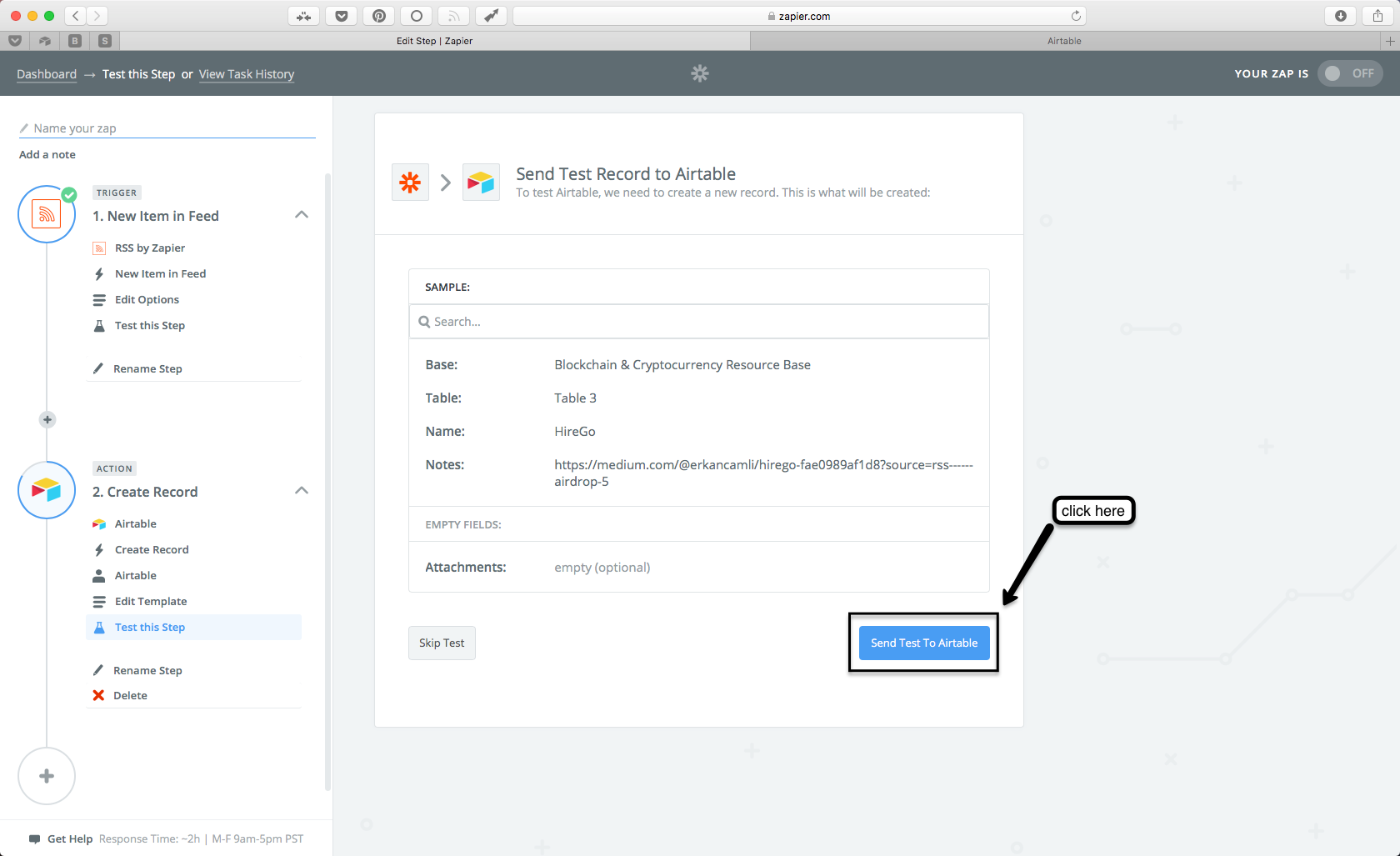The width and height of the screenshot is (1400, 856).
Task: Select Airtable account row with person icon
Action: click(136, 575)
